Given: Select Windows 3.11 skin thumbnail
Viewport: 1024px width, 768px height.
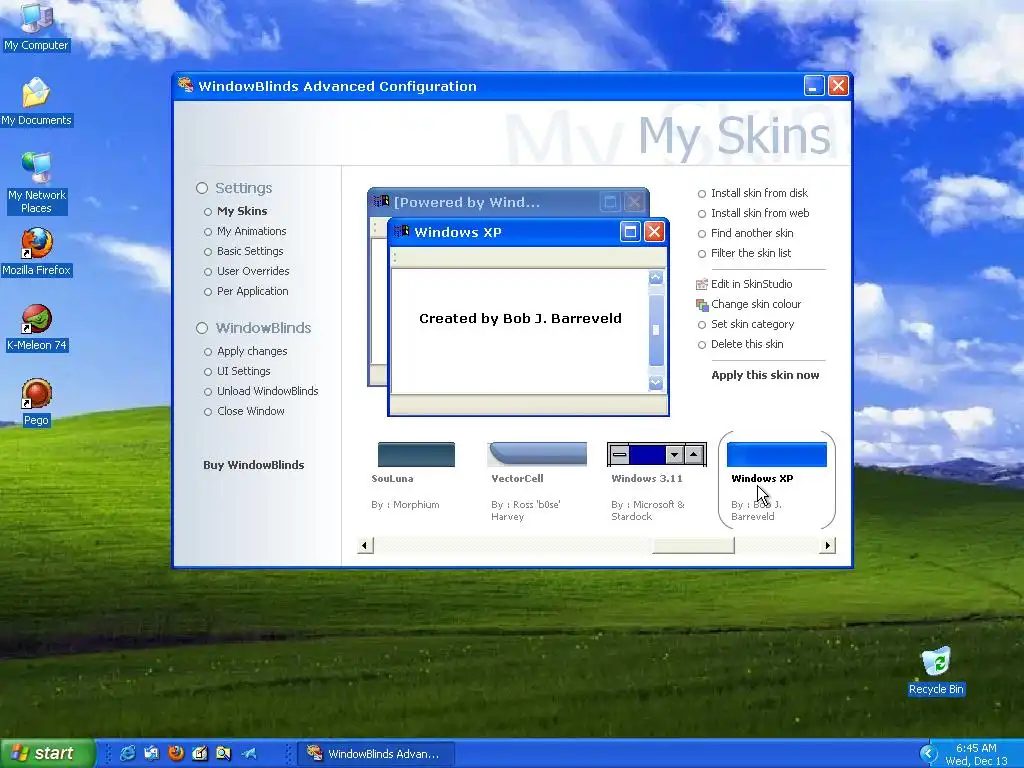Looking at the screenshot, I should coord(657,455).
